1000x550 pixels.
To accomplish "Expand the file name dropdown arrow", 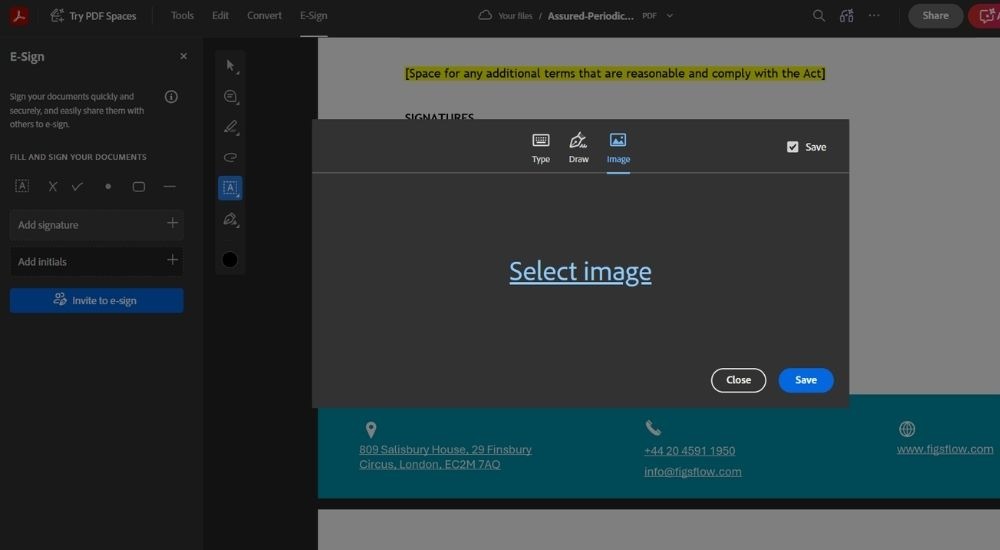I will pos(670,16).
